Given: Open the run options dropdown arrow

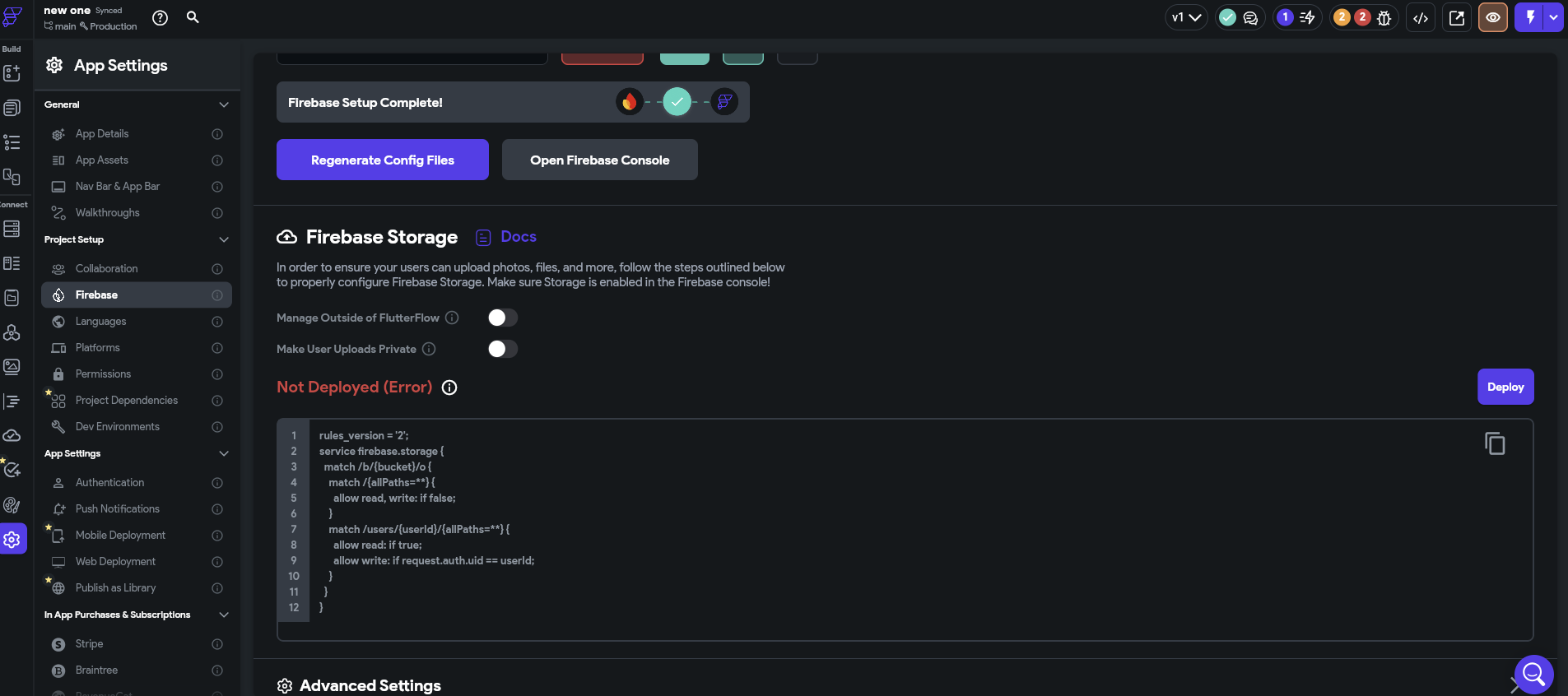Looking at the screenshot, I should (1554, 17).
